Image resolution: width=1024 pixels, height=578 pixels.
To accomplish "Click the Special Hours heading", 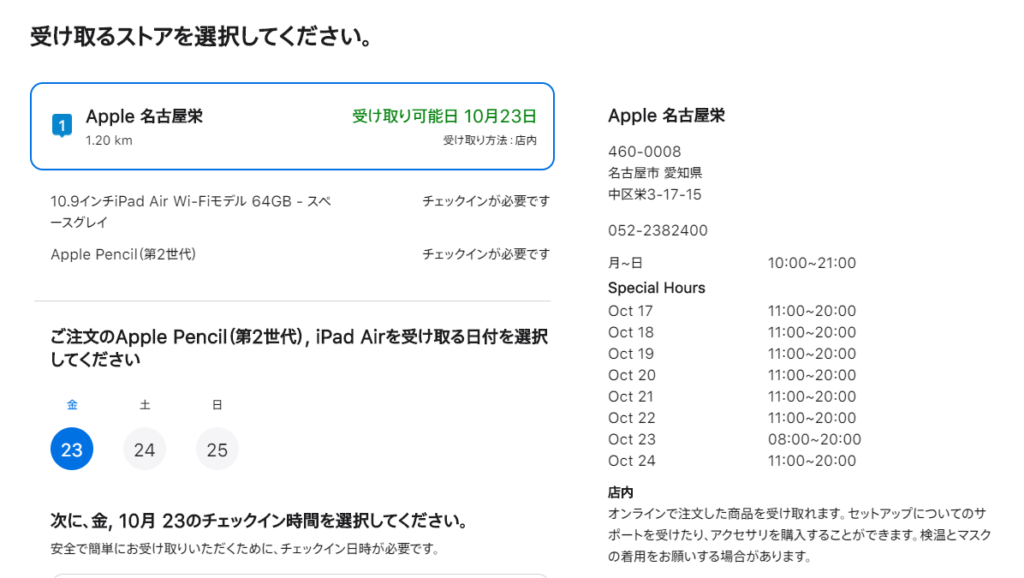I will (656, 288).
